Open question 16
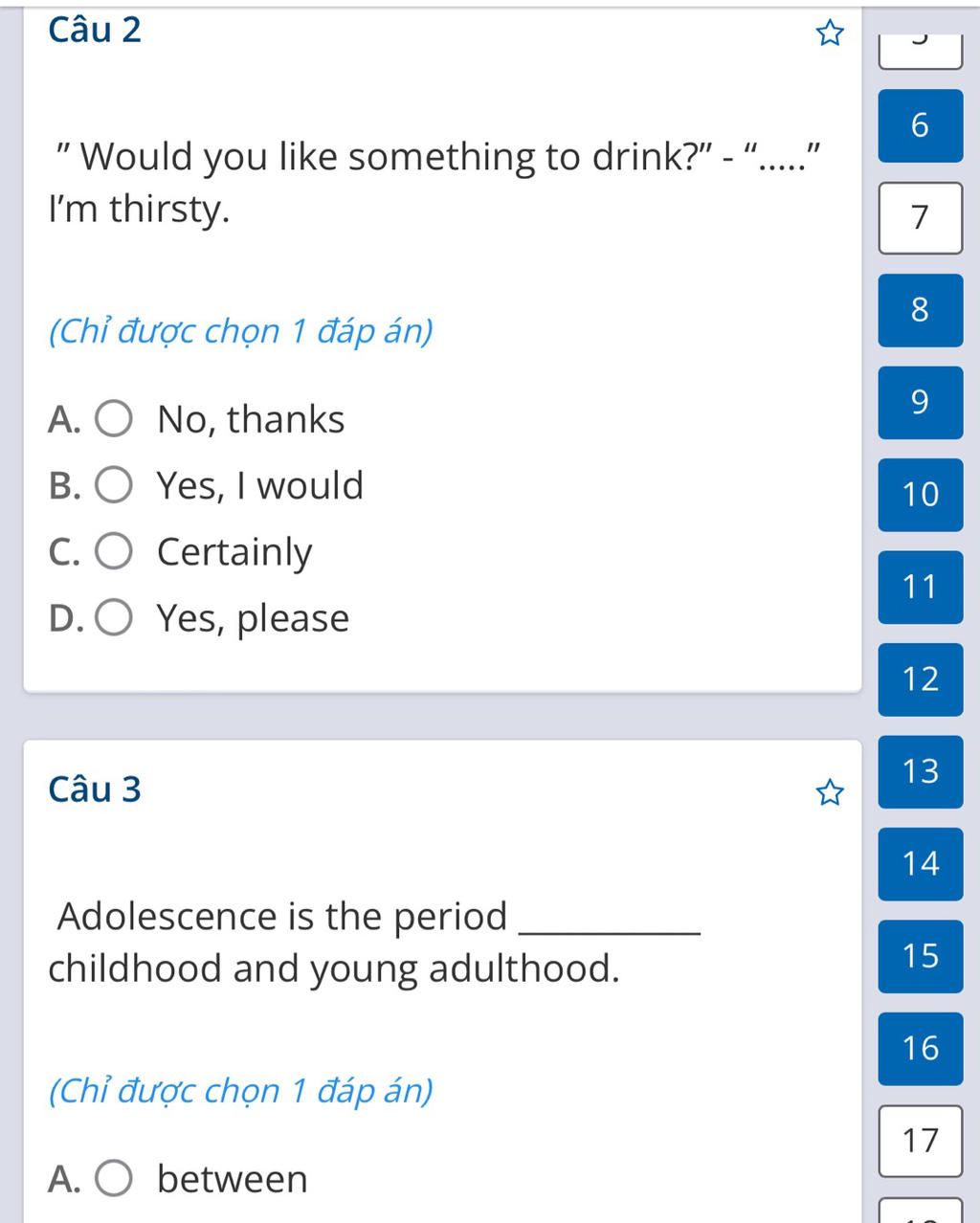 click(920, 1049)
